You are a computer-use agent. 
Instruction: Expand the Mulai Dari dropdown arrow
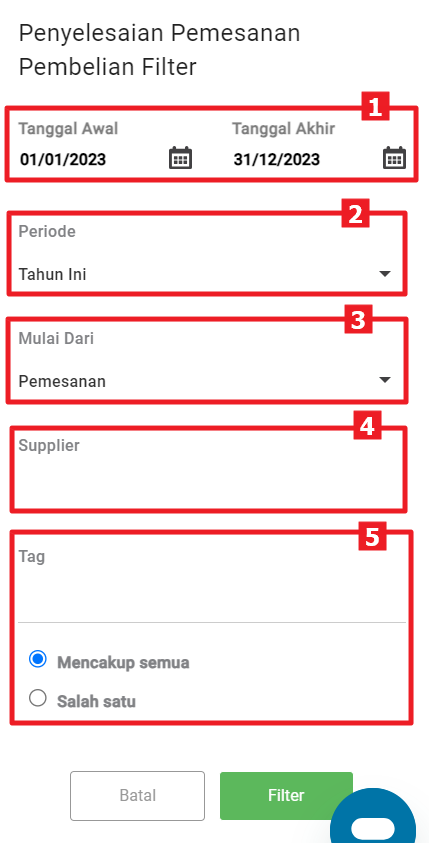(384, 380)
